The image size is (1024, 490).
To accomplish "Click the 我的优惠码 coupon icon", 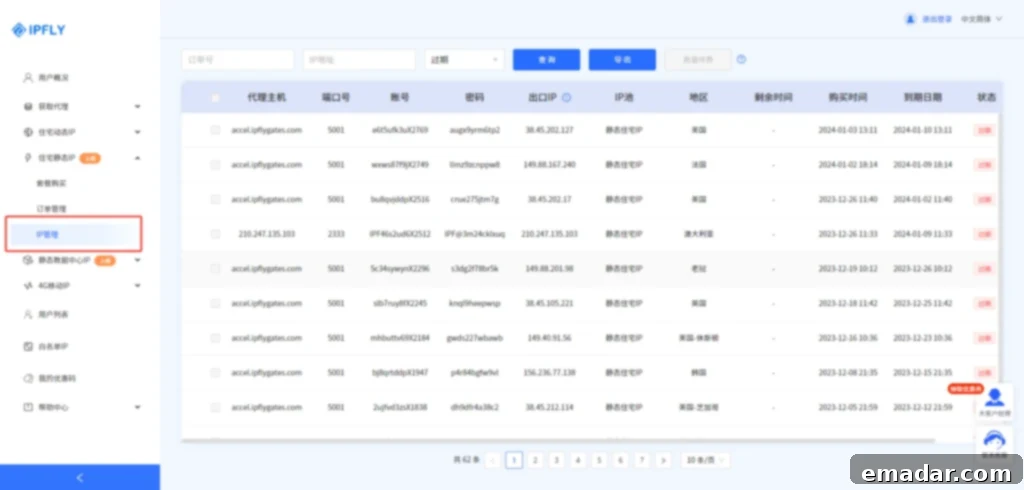I will click(x=28, y=378).
